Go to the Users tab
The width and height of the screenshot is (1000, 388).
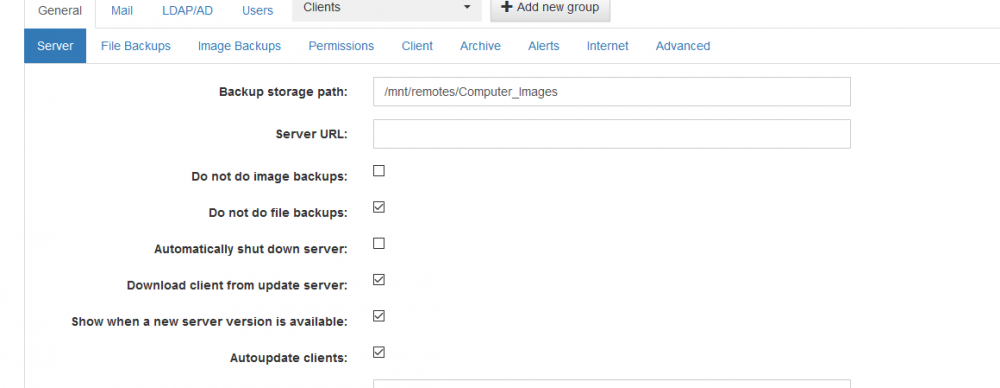click(x=258, y=11)
